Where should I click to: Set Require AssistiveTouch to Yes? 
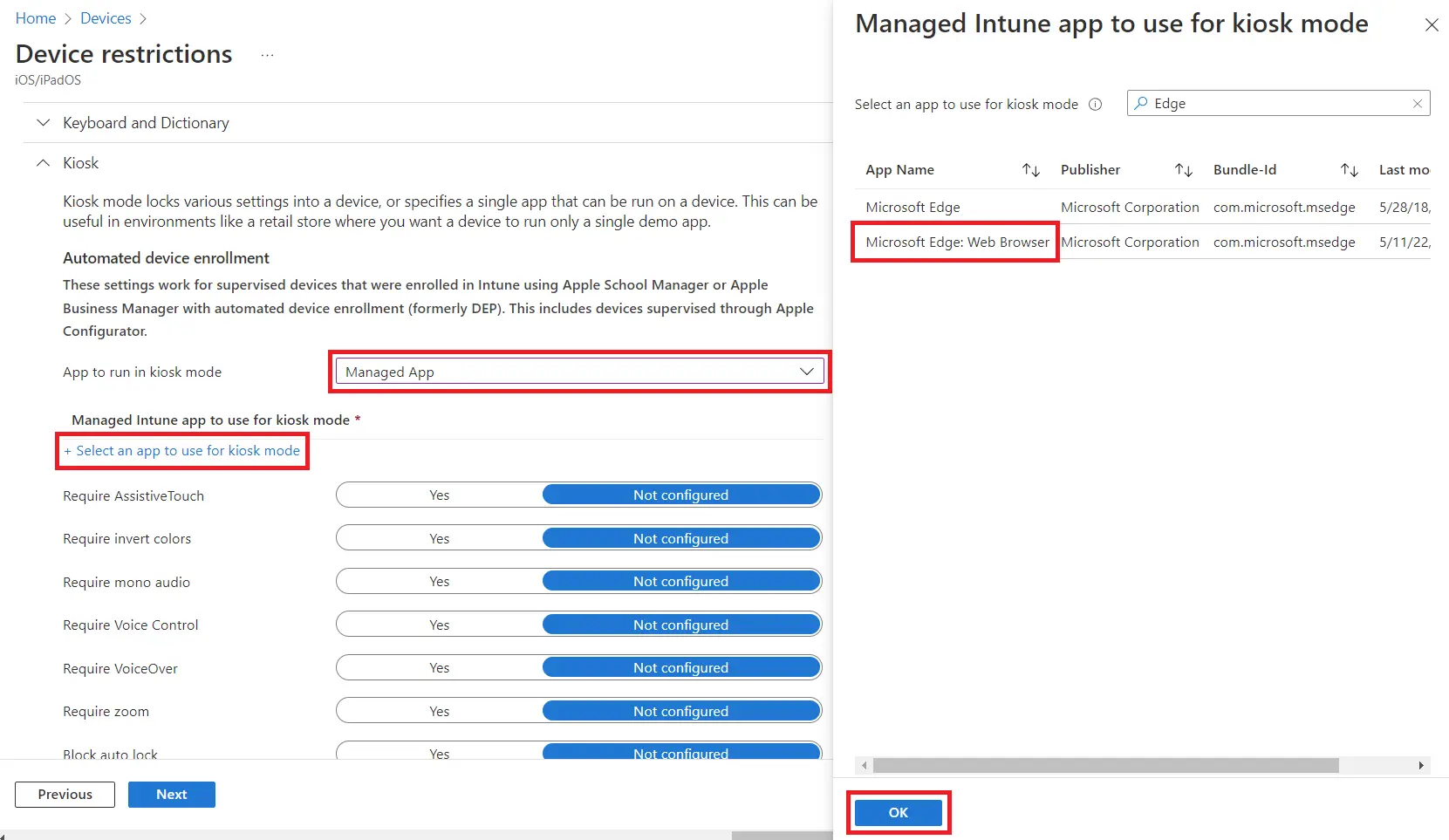click(440, 495)
